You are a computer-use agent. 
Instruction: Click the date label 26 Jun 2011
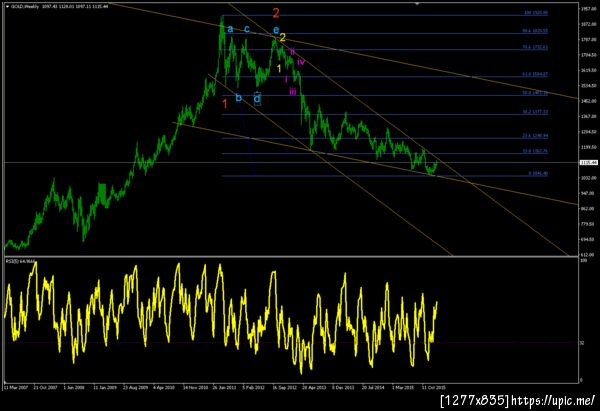(225, 388)
